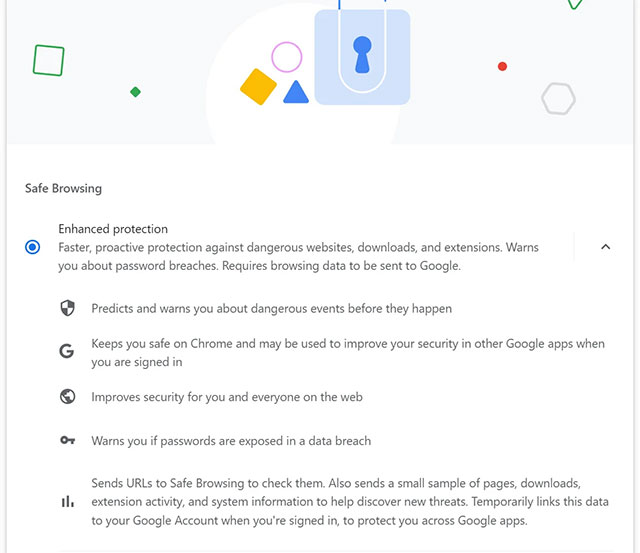
Task: Click the yellow diamond shape in illustration
Action: [258, 87]
